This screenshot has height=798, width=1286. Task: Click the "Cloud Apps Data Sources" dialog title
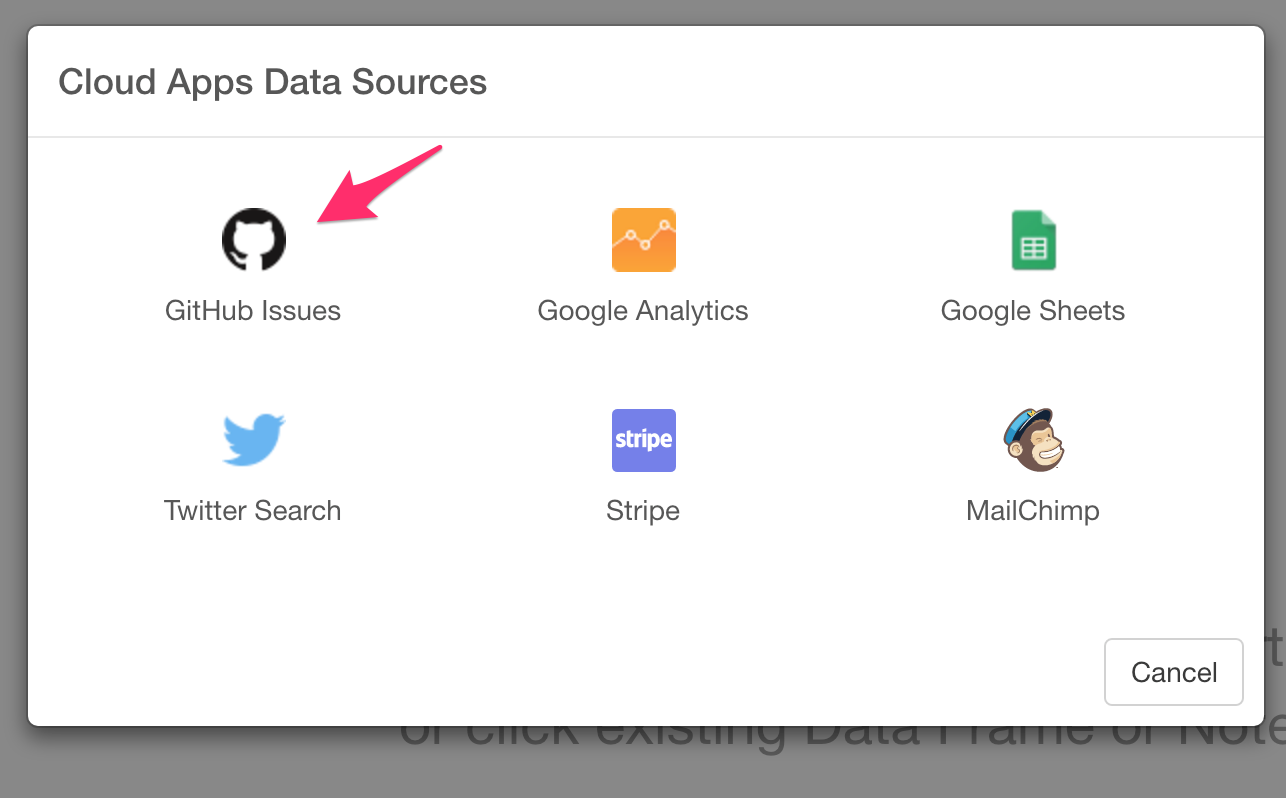coord(273,81)
